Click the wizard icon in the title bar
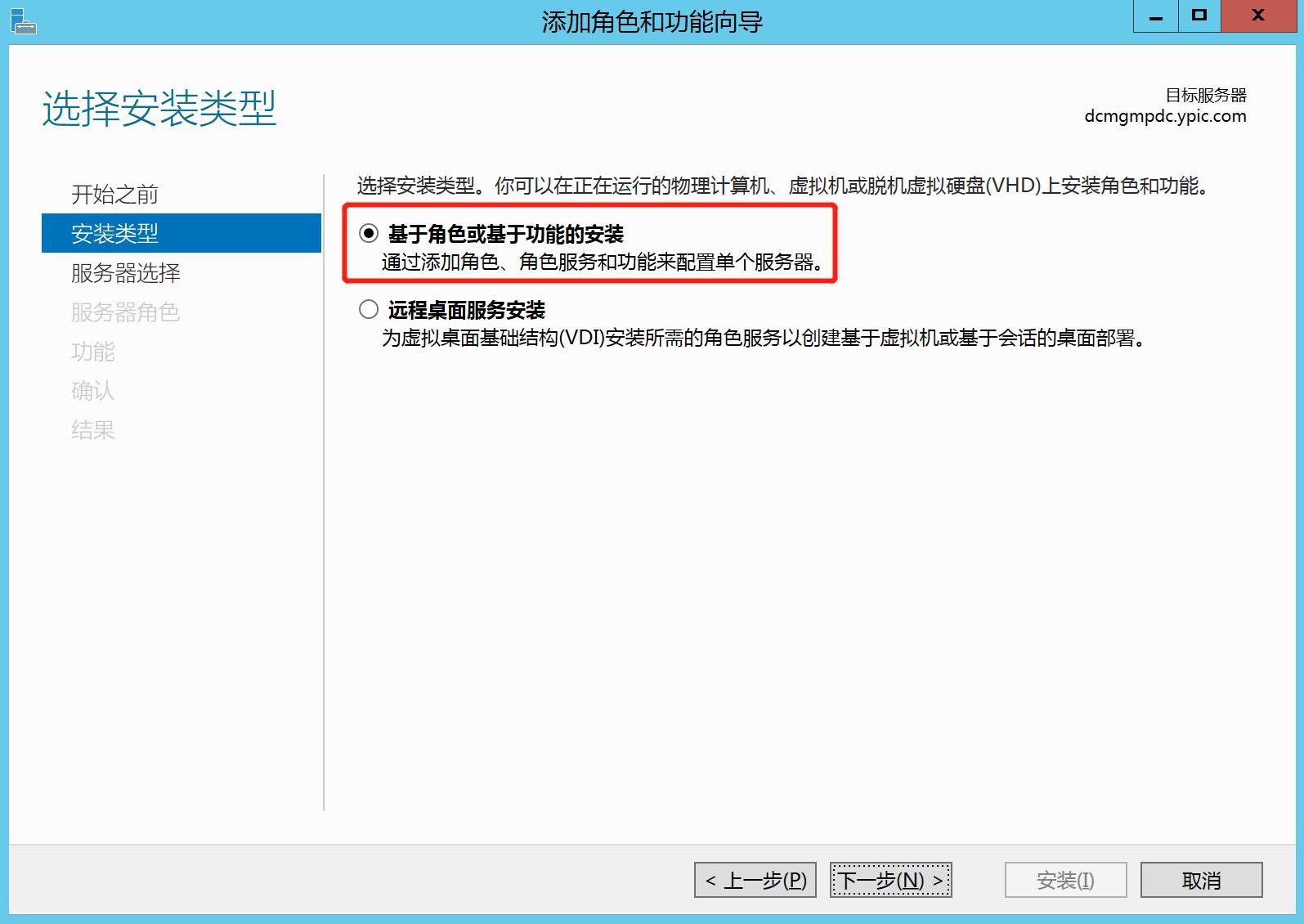This screenshot has width=1304, height=924. click(x=23, y=21)
